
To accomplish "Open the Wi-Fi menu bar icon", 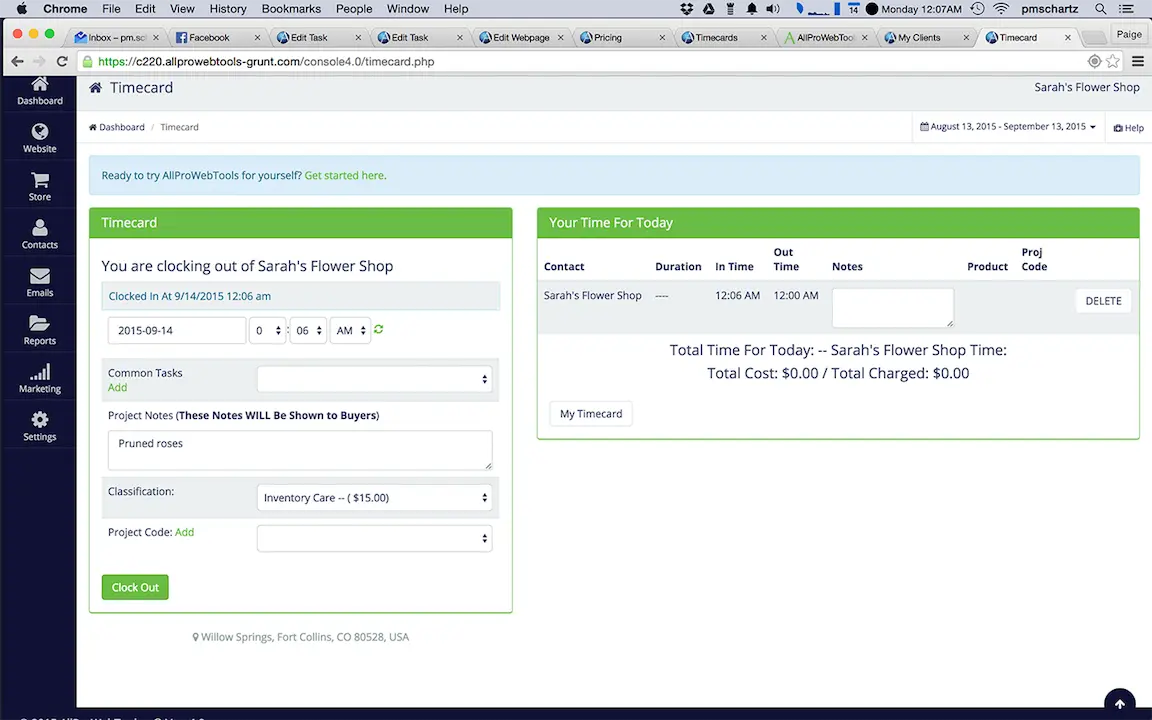I will click(1001, 9).
